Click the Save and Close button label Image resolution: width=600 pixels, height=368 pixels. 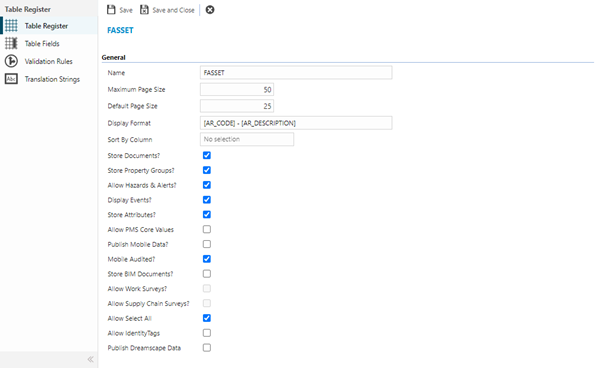click(173, 10)
